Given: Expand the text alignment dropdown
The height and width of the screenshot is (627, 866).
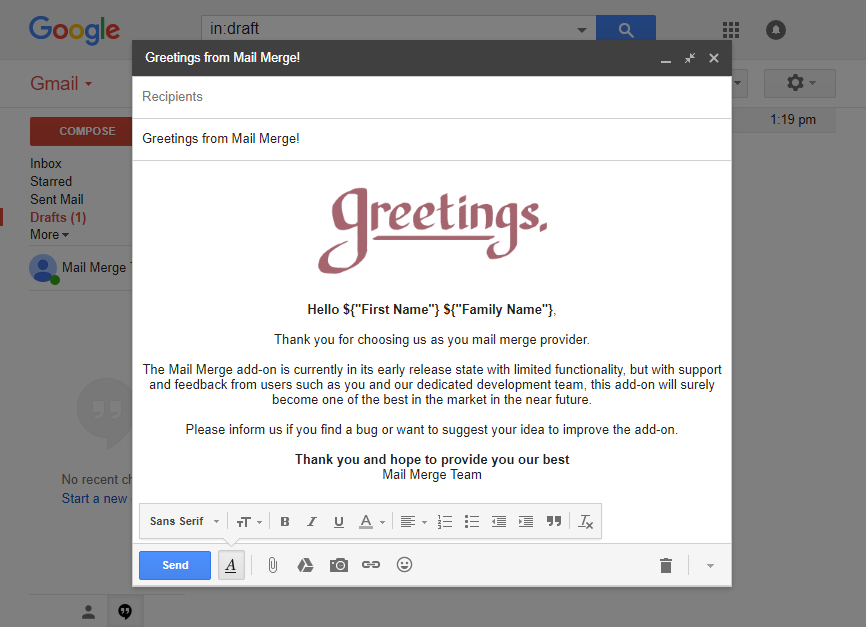Looking at the screenshot, I should [x=412, y=522].
